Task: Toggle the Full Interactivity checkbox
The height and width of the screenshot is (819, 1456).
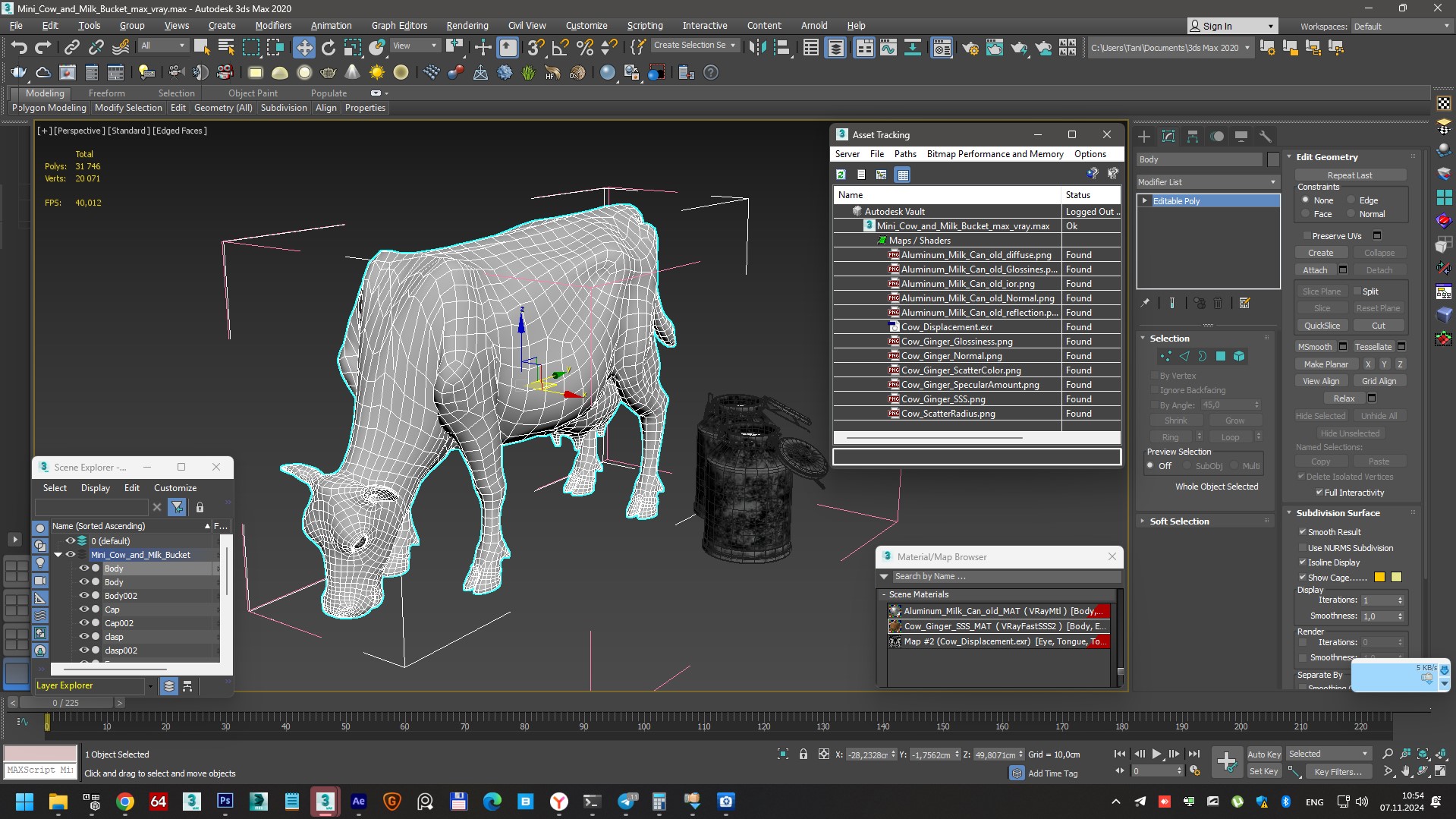Action: (x=1319, y=493)
